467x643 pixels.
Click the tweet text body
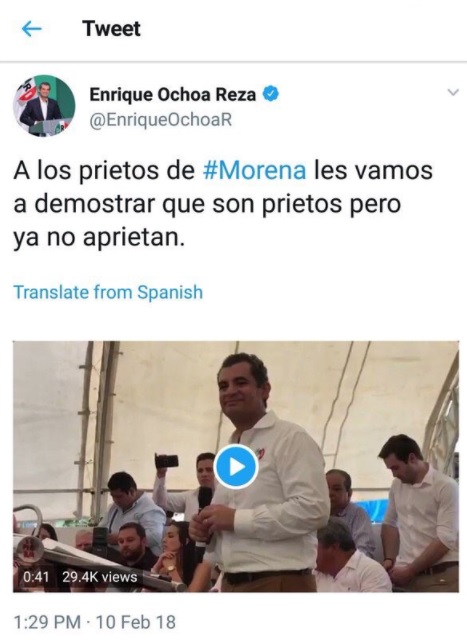click(x=223, y=204)
